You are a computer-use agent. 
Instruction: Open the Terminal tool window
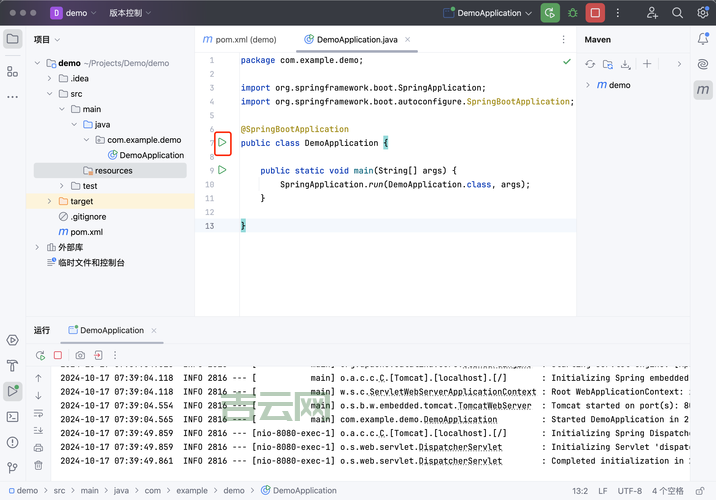tap(12, 416)
